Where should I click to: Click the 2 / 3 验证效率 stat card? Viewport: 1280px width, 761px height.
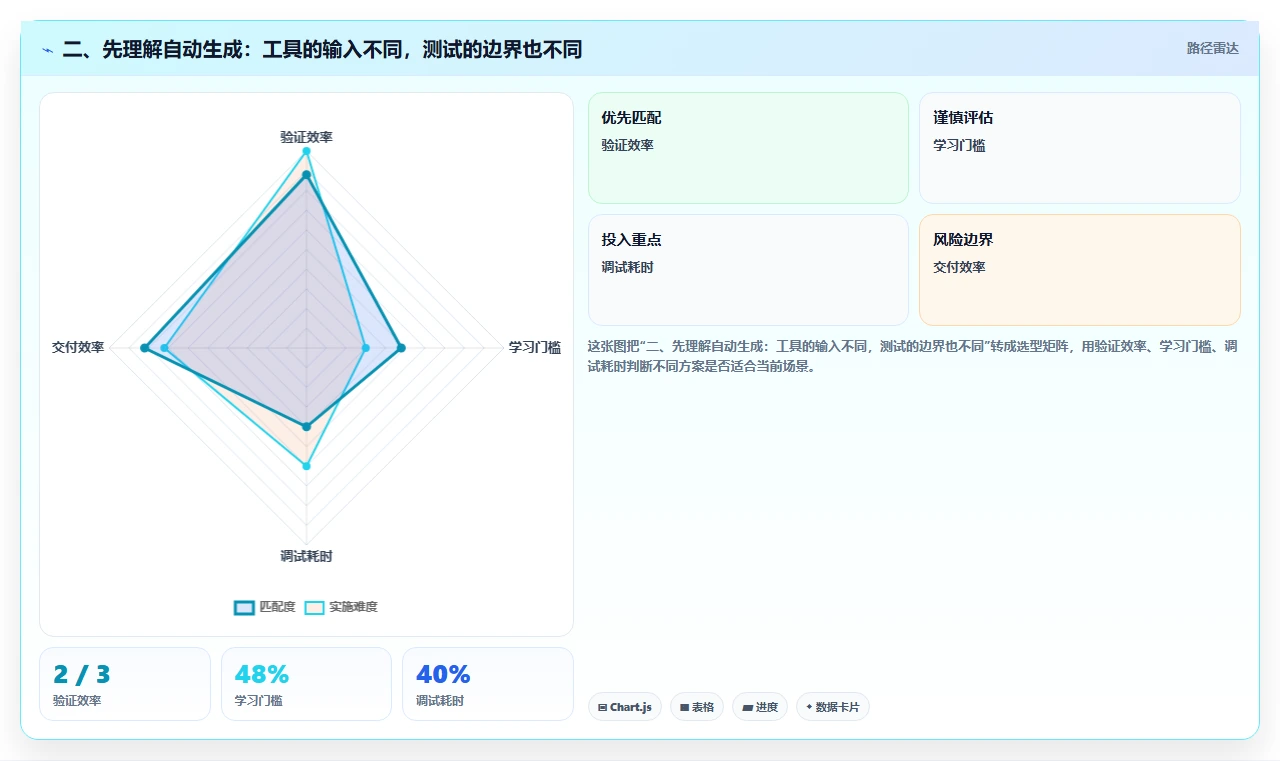[125, 684]
